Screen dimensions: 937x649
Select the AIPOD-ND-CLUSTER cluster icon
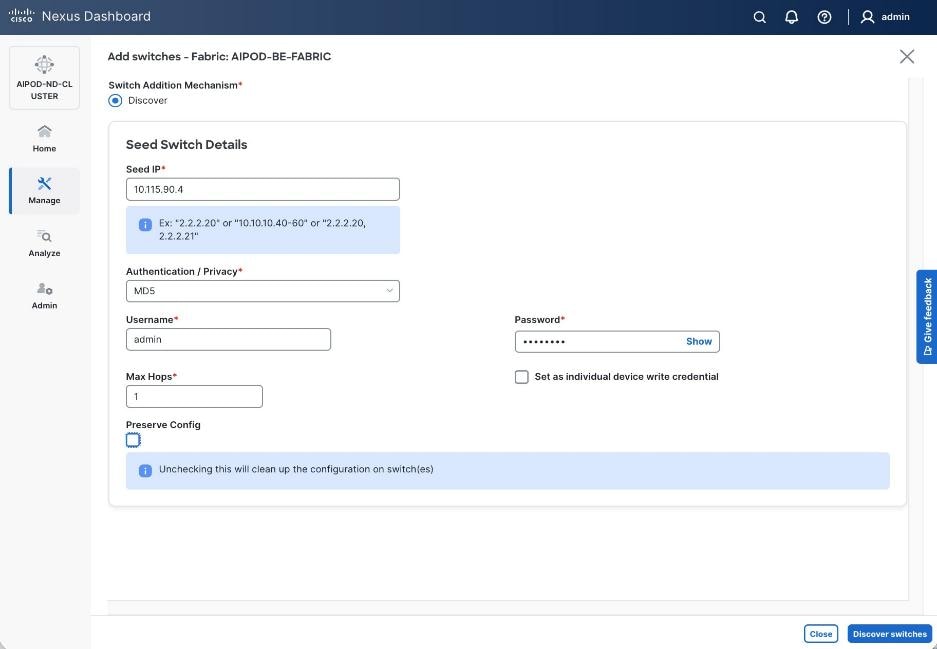[x=44, y=75]
